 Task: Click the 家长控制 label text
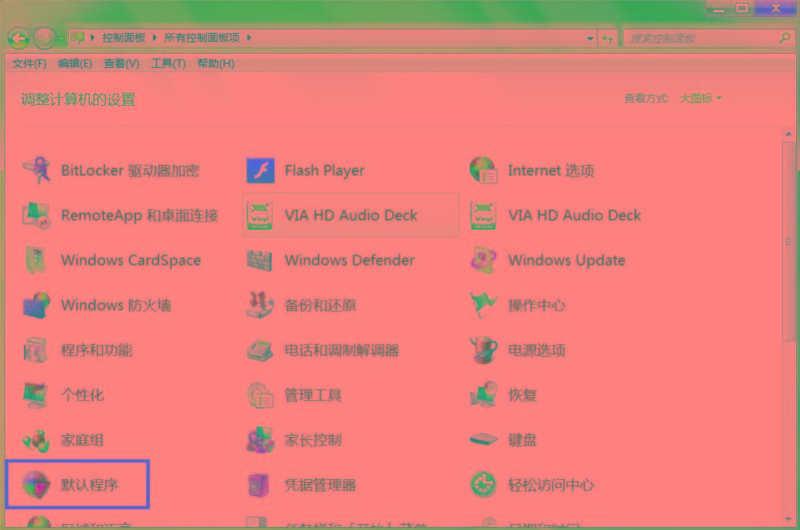point(313,440)
